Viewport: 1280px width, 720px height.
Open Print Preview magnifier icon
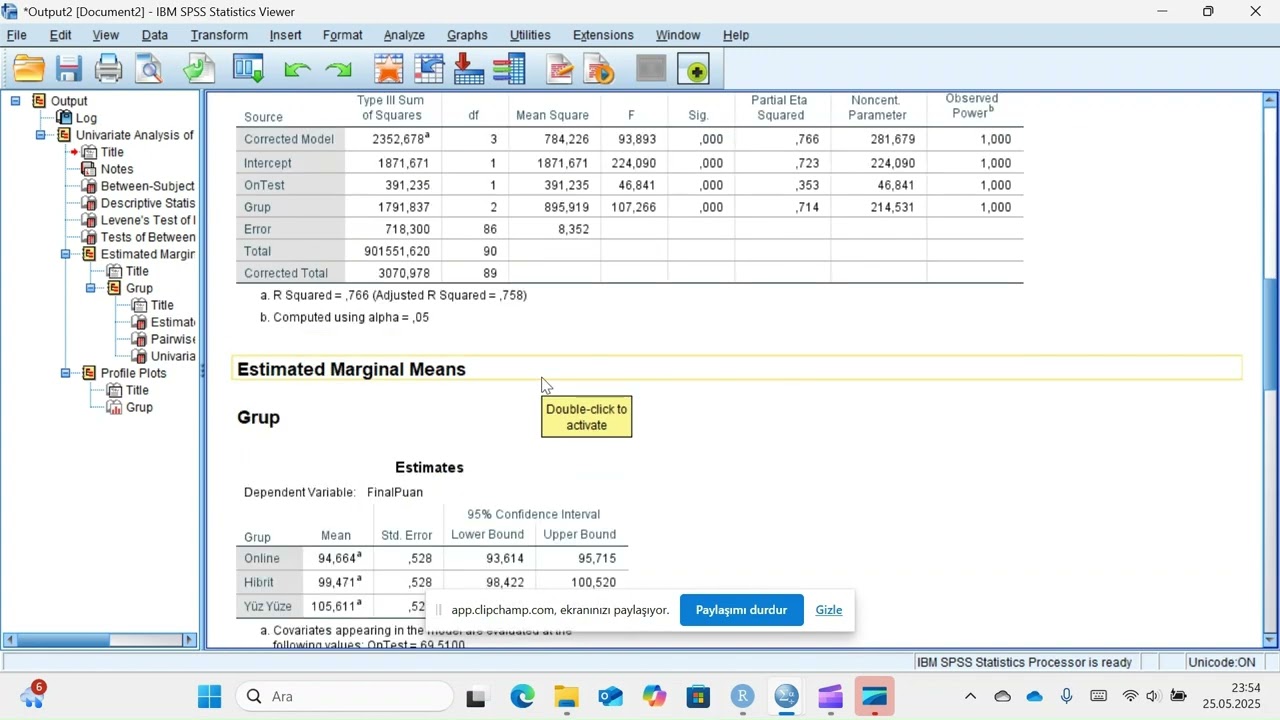pyautogui.click(x=149, y=69)
